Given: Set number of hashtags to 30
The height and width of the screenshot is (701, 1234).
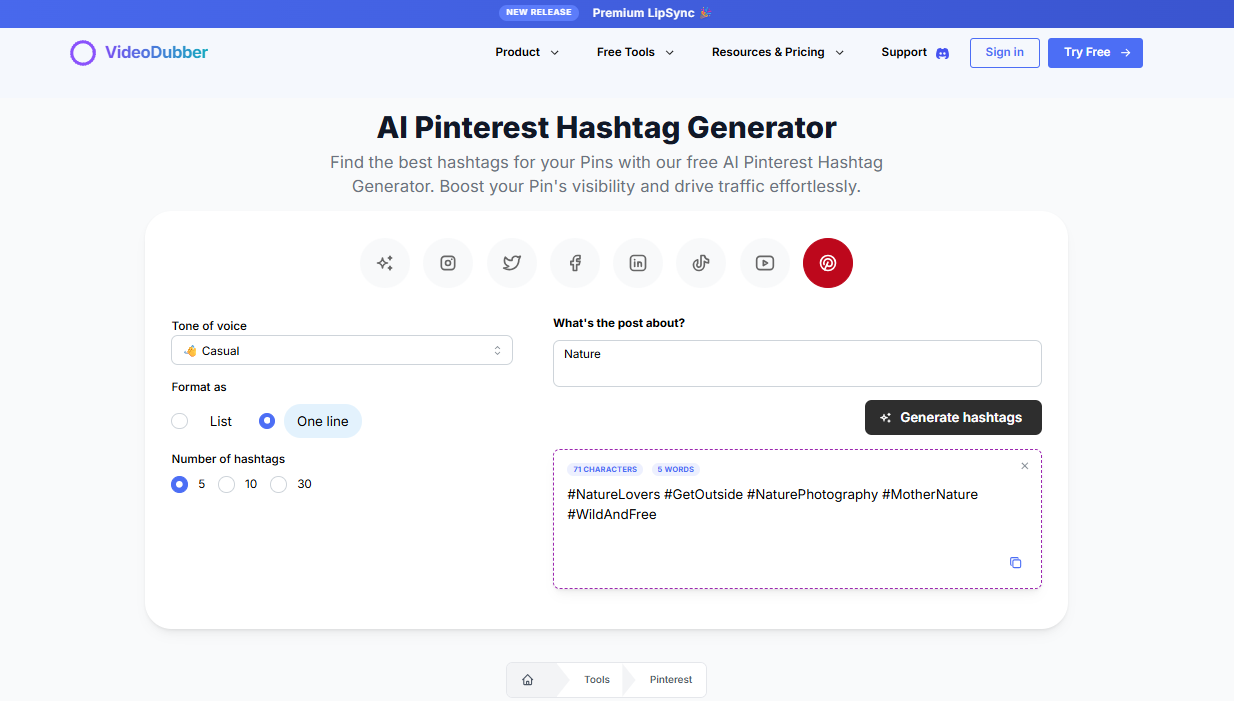Looking at the screenshot, I should 279,484.
